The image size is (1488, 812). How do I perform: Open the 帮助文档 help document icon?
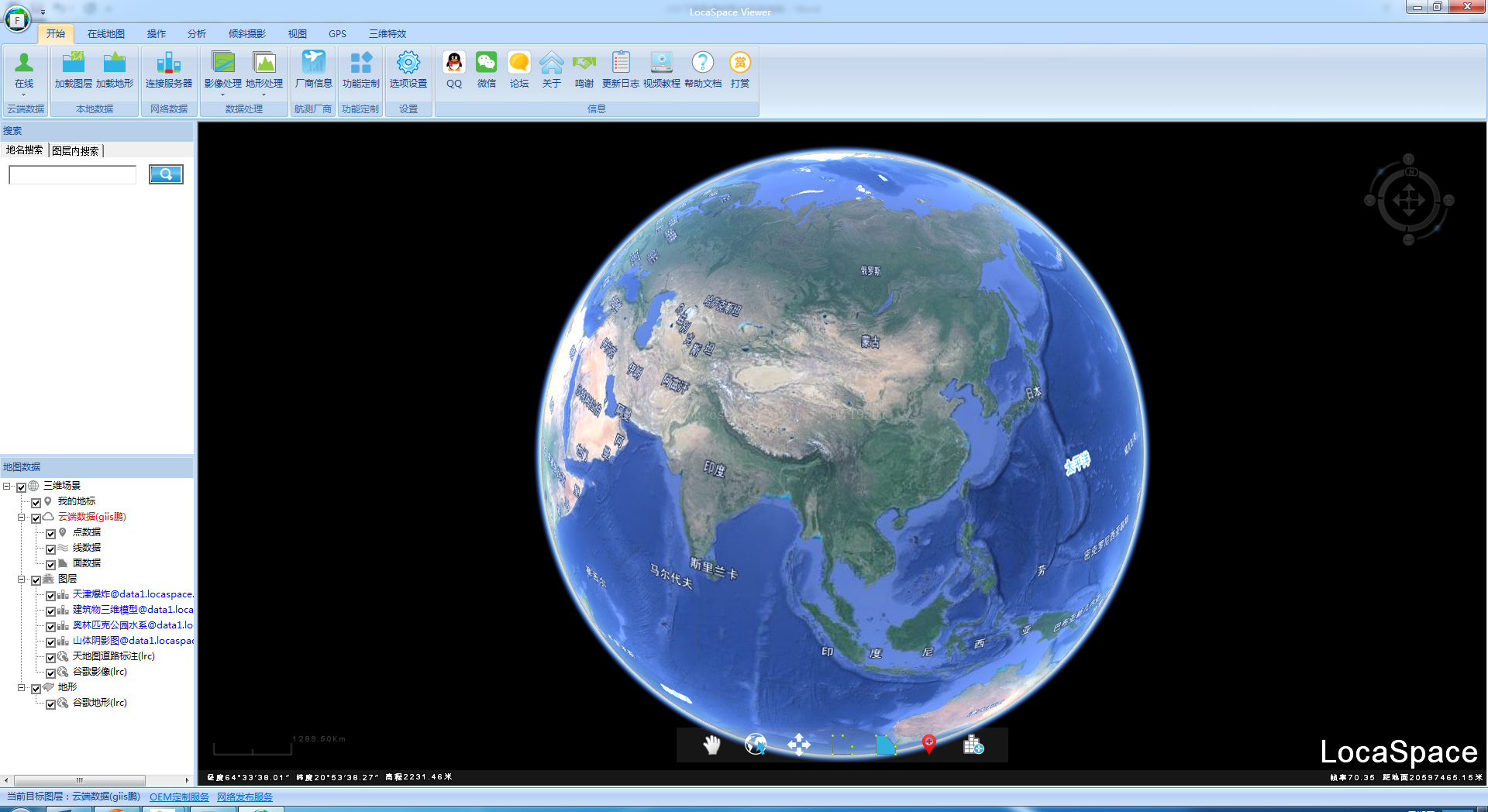pyautogui.click(x=703, y=63)
